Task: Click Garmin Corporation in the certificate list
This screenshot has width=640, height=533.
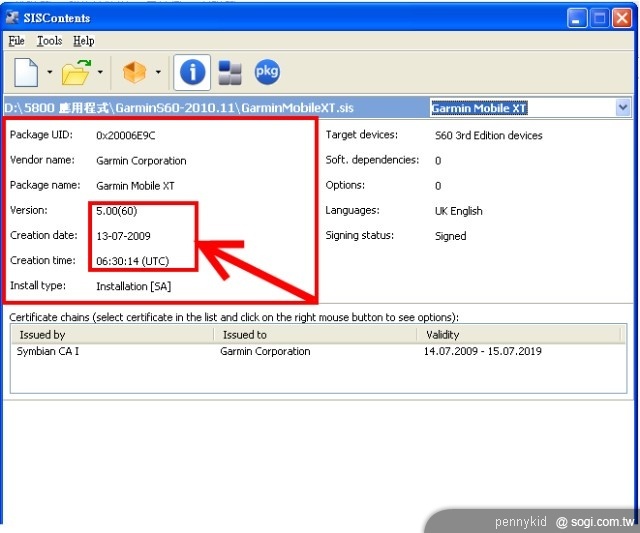Action: click(265, 351)
